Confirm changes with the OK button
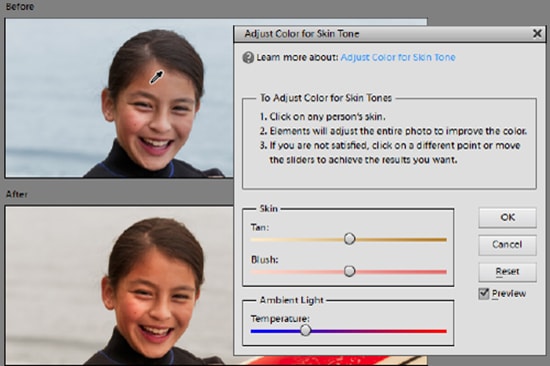550x366 pixels. pos(508,217)
